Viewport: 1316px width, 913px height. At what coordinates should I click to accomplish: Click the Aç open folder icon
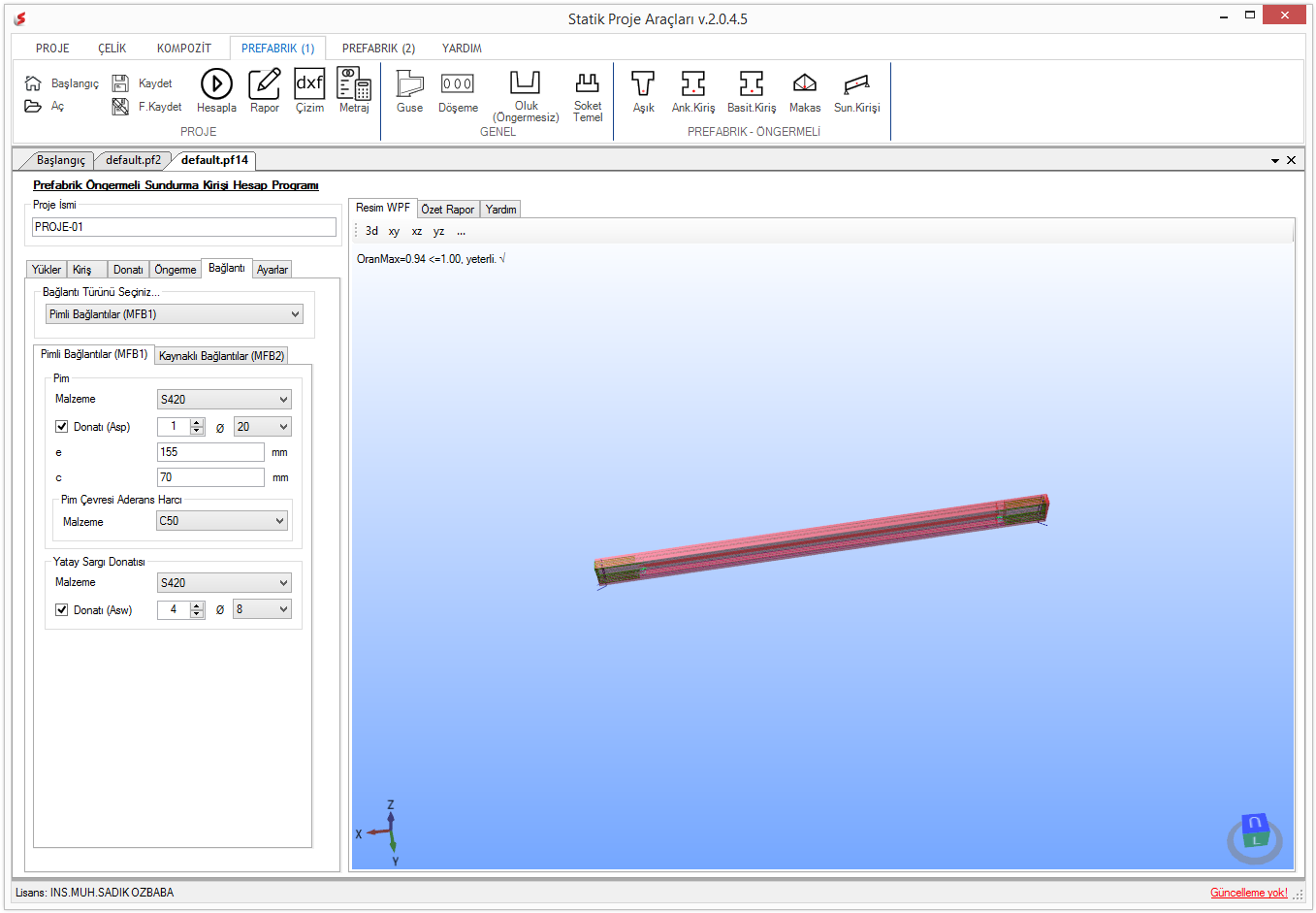point(33,106)
